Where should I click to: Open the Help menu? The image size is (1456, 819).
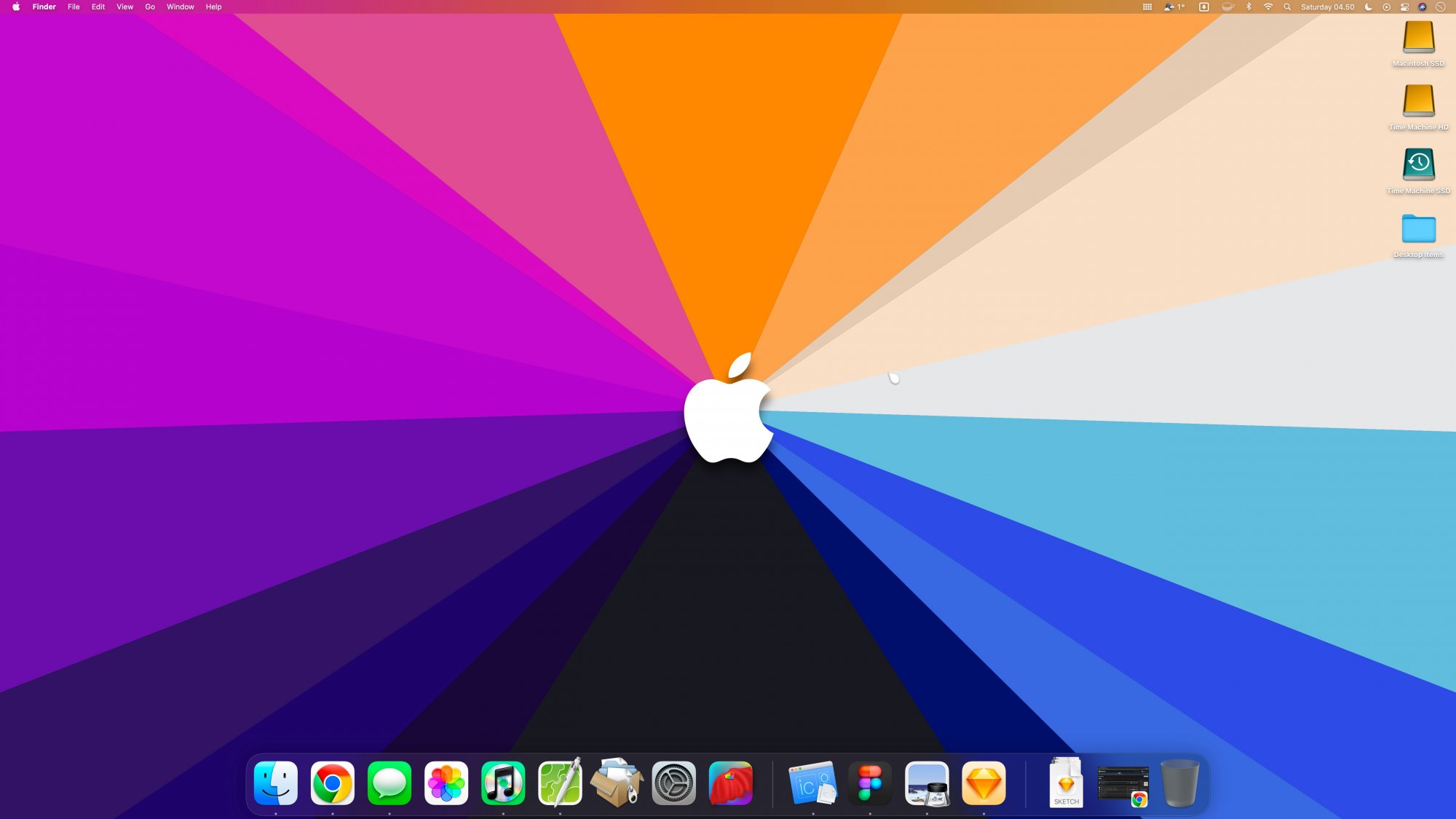click(213, 7)
